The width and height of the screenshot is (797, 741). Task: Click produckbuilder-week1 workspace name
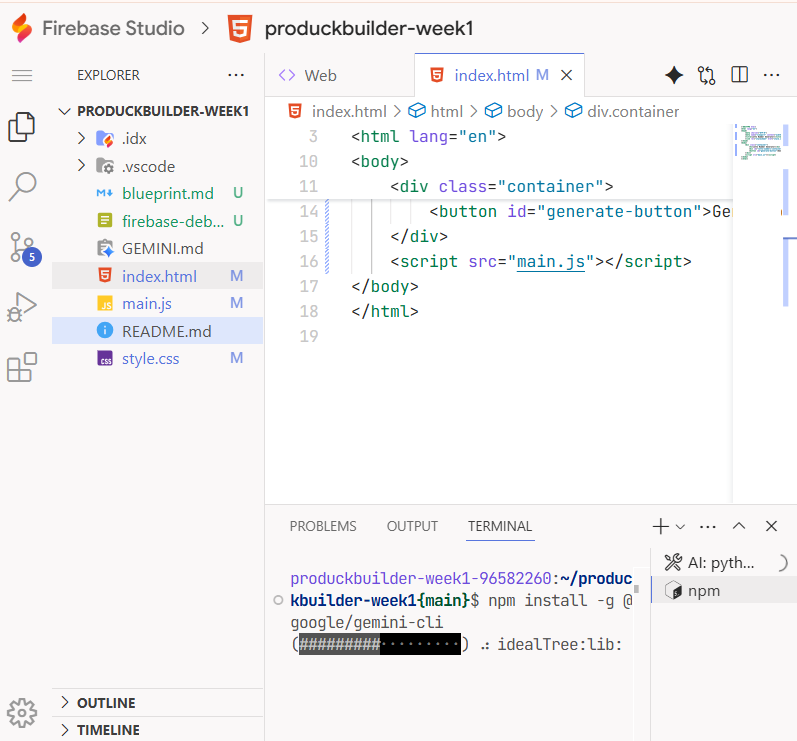click(x=369, y=28)
